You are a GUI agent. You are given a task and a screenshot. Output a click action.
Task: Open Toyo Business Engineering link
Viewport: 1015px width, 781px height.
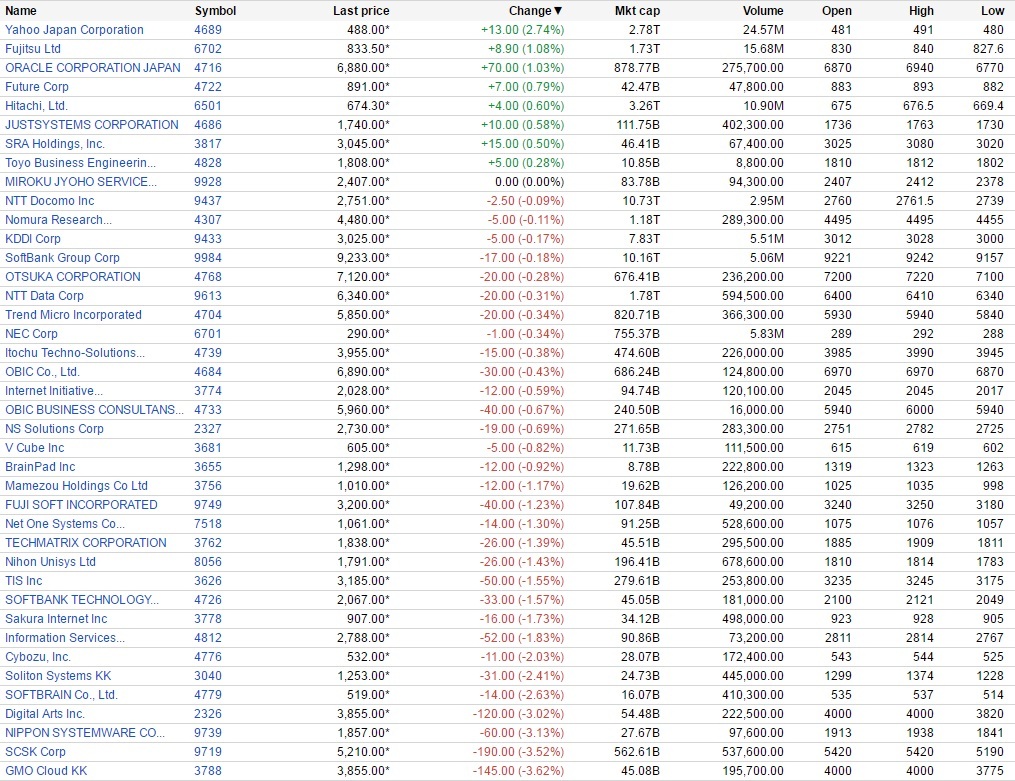[80, 163]
